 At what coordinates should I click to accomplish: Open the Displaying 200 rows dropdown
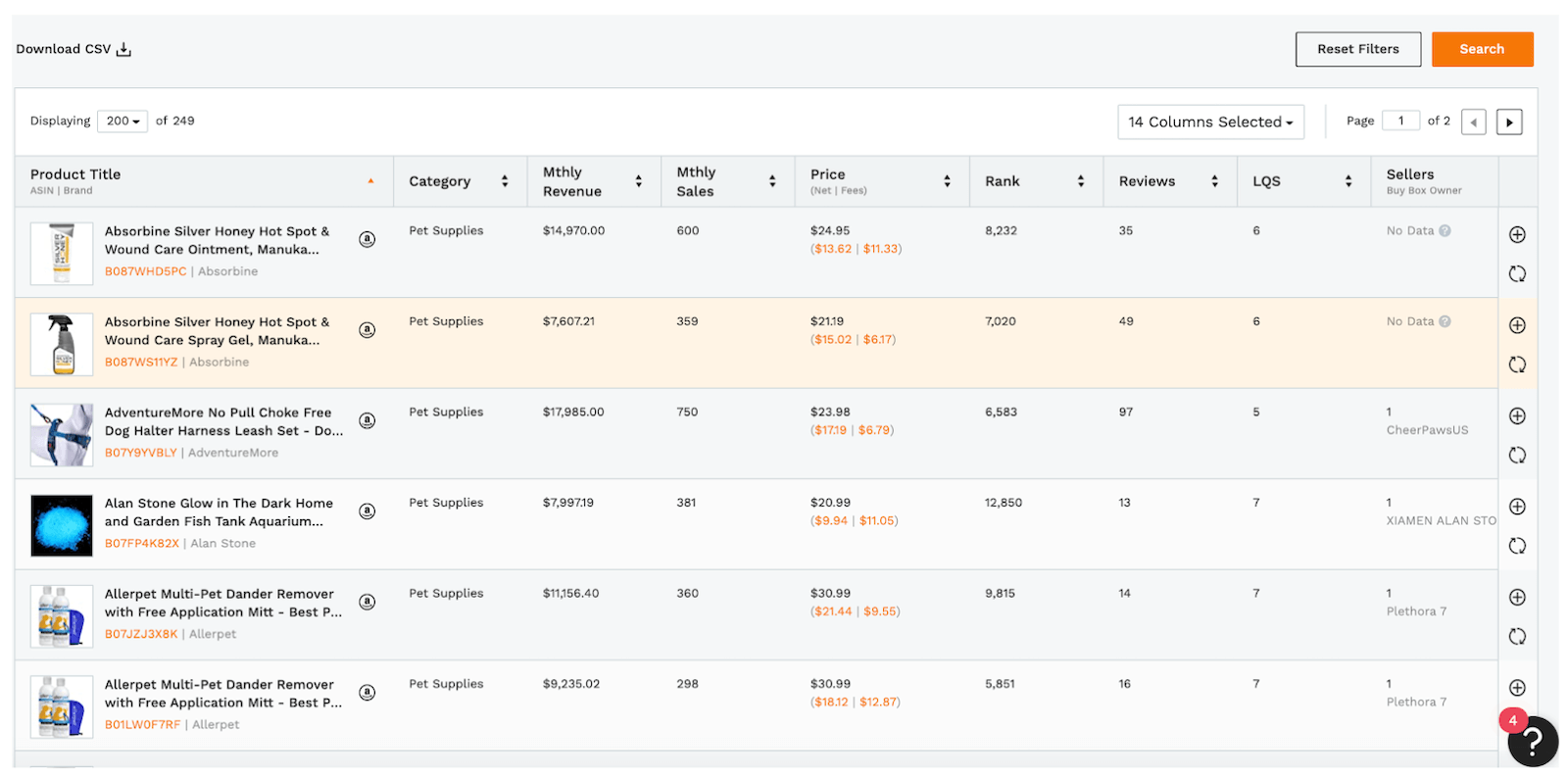point(122,122)
